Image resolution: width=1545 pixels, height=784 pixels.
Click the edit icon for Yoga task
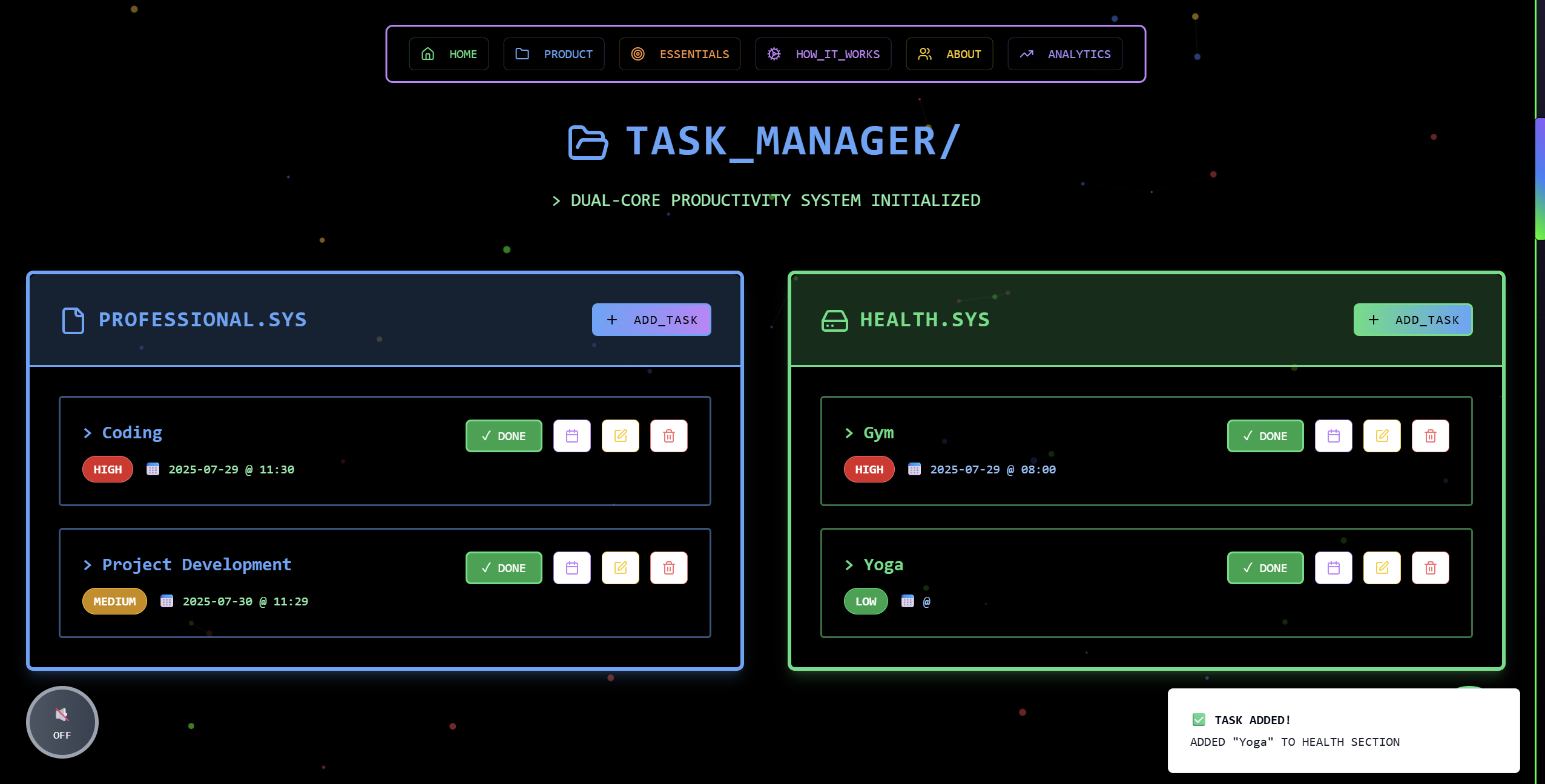click(x=1382, y=568)
